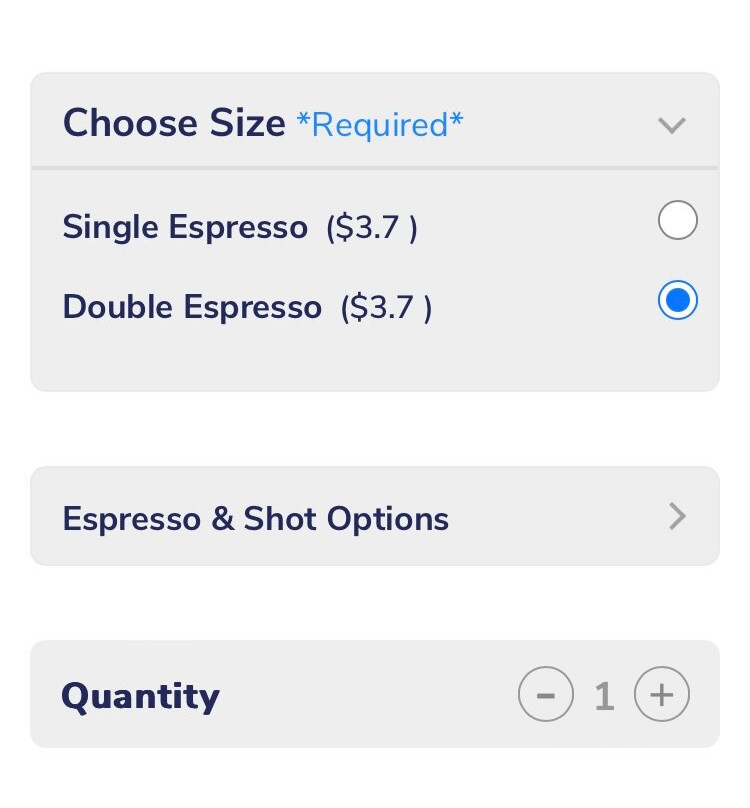Click the Choose Size heading text
This screenshot has height=808, width=750.
click(174, 124)
